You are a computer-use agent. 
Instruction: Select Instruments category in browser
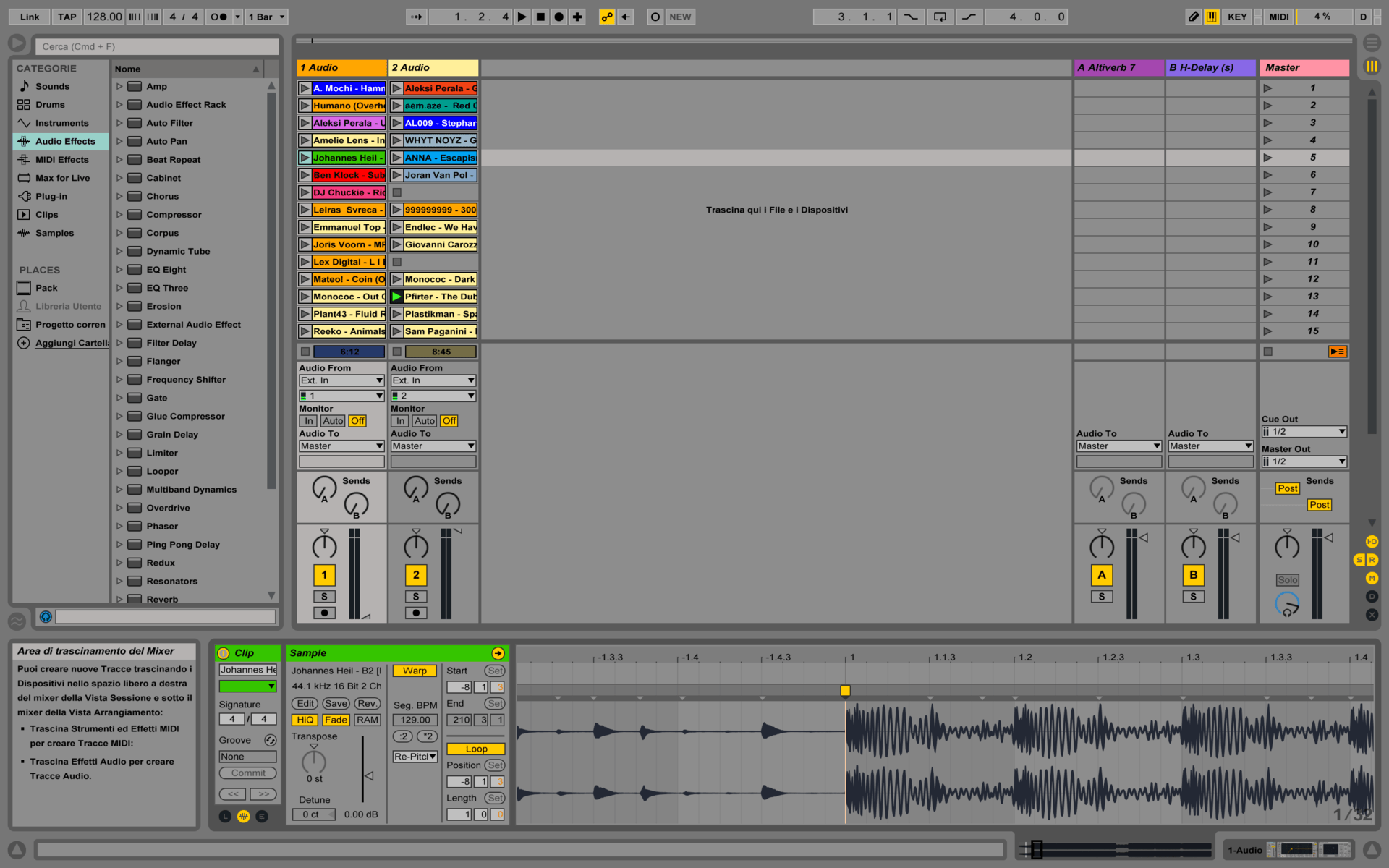point(61,123)
